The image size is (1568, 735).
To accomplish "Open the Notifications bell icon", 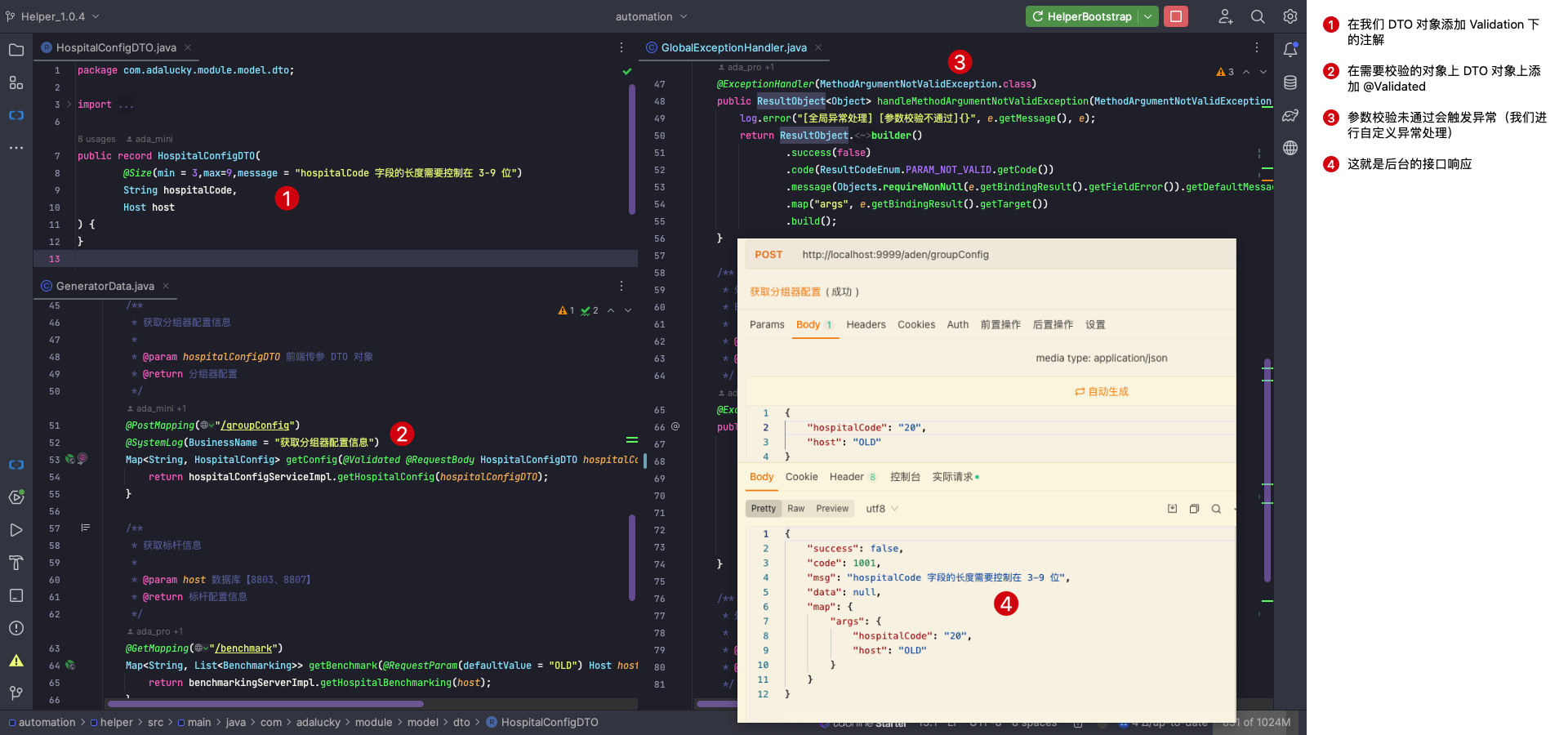I will point(1290,50).
